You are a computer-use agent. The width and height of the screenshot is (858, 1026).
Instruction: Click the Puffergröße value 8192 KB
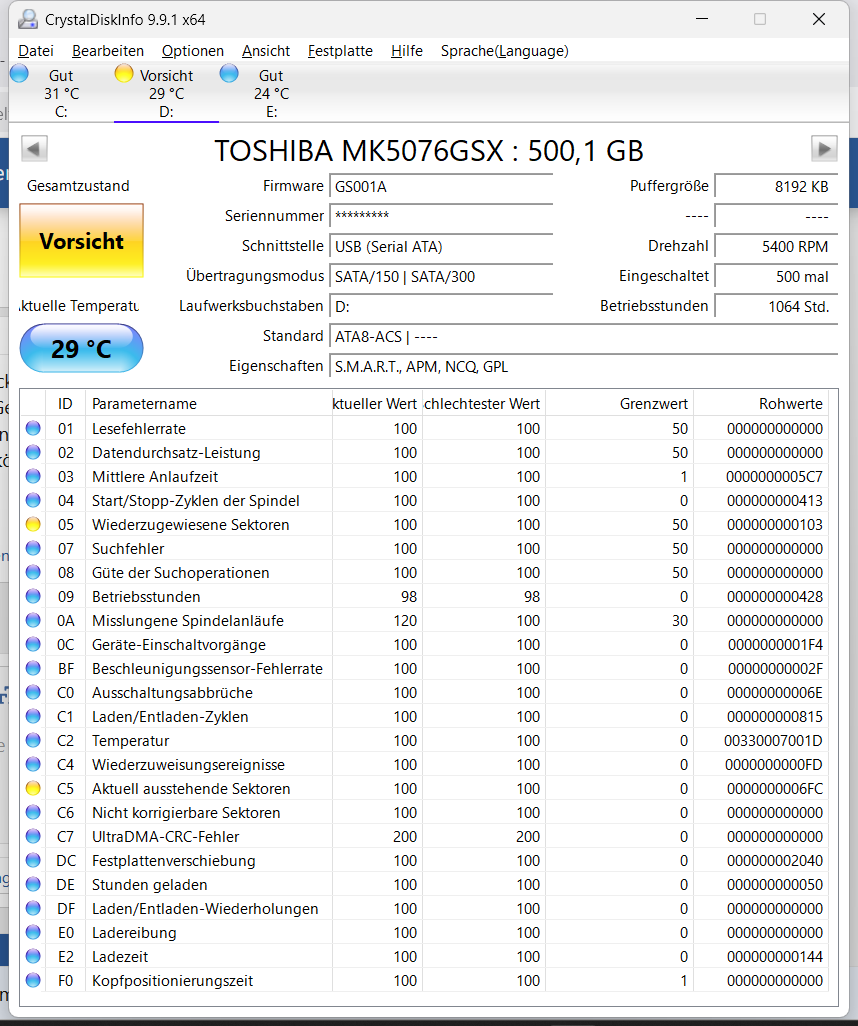coord(776,186)
